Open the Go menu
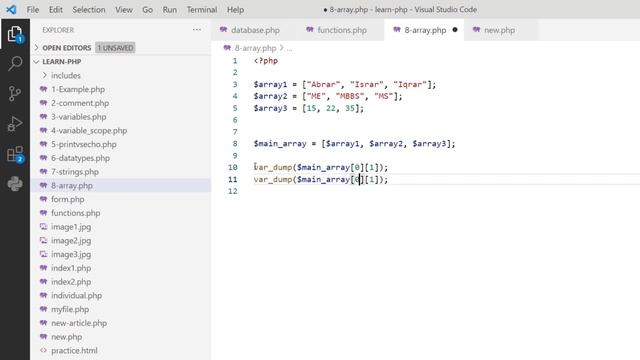The width and height of the screenshot is (640, 360). pos(147,9)
